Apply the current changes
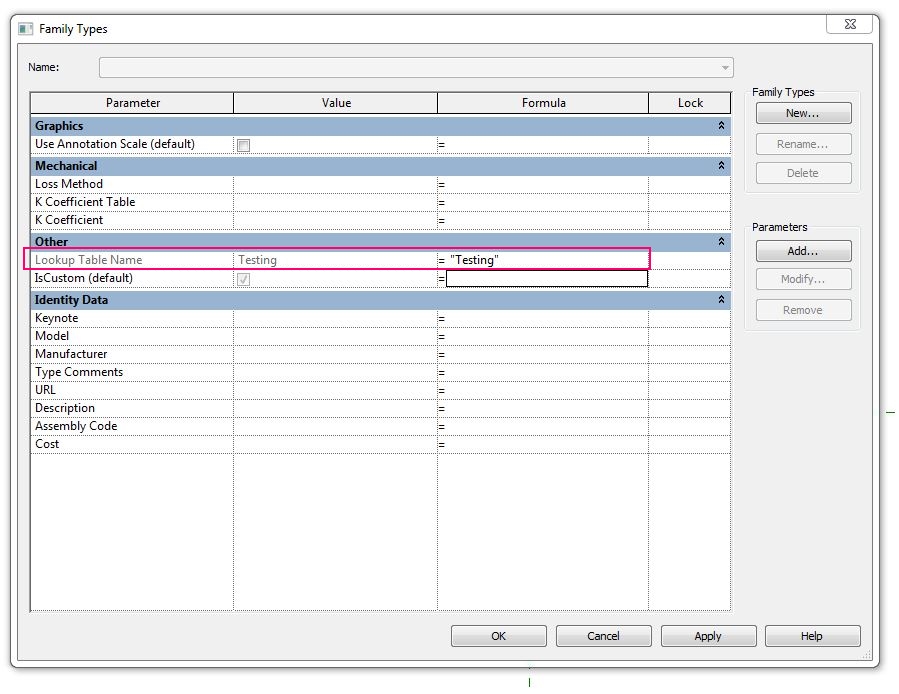 click(x=708, y=635)
